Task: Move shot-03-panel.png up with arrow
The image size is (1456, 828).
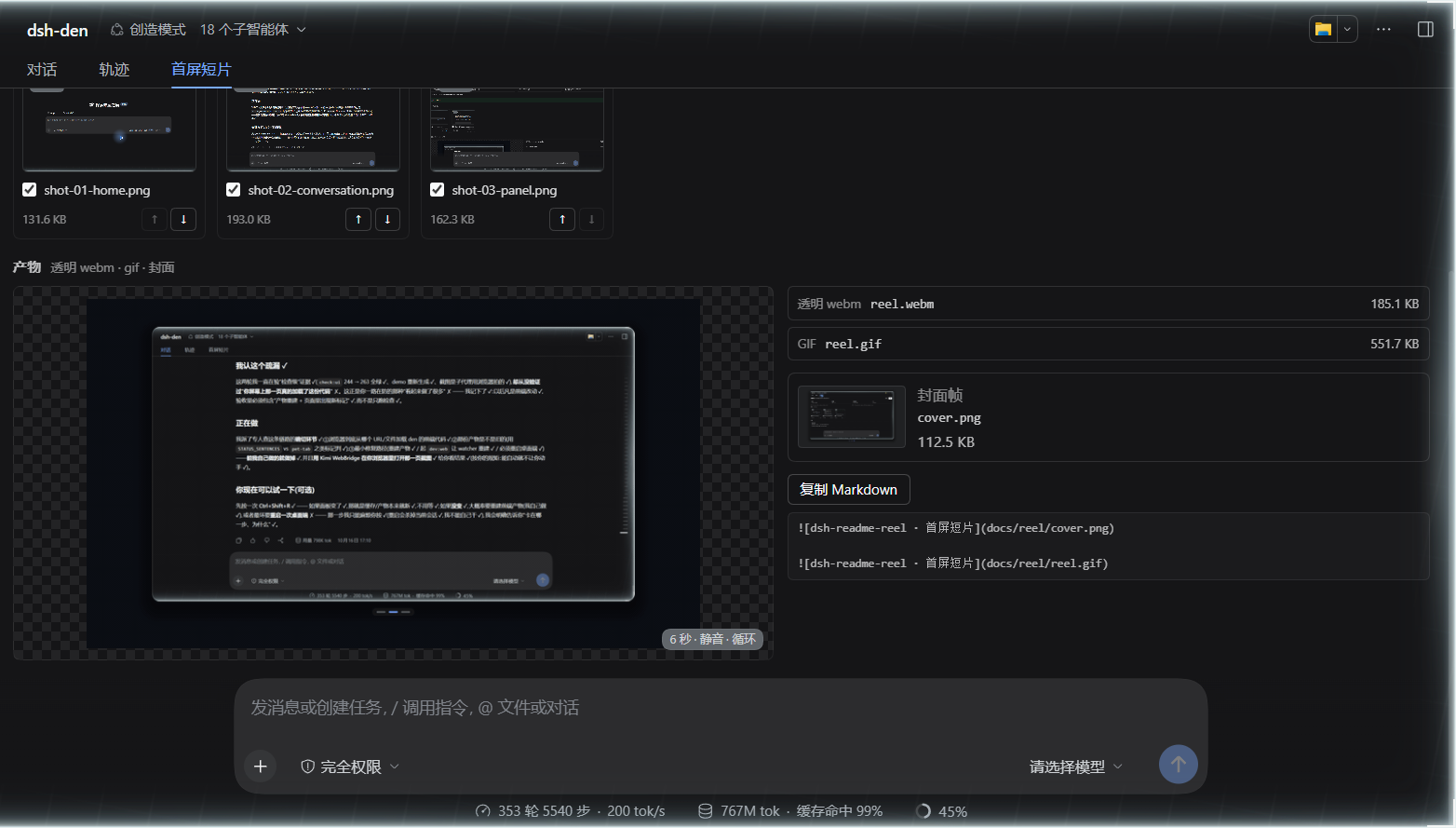Action: point(562,219)
